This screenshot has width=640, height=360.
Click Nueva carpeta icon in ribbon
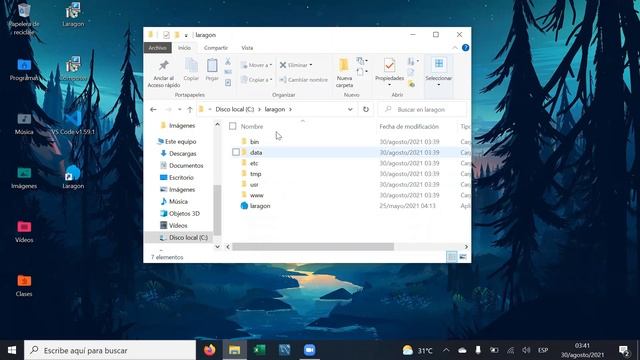(344, 65)
